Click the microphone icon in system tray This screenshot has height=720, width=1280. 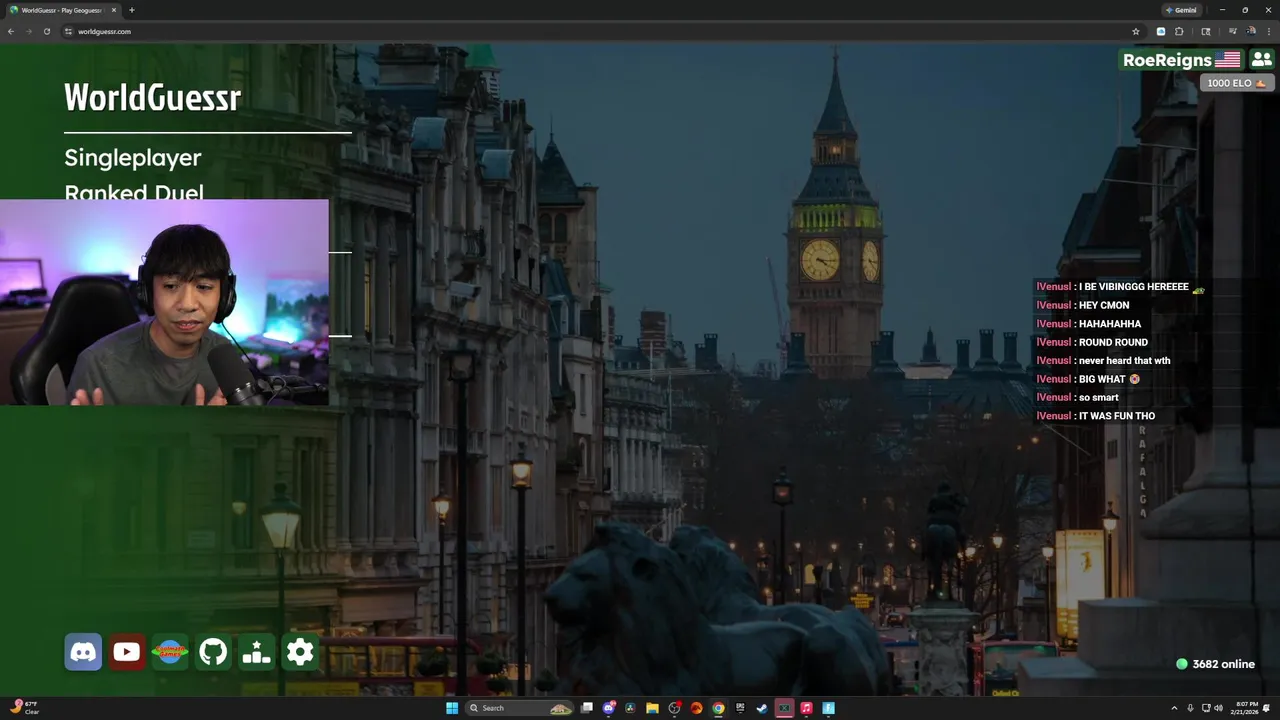(1190, 708)
